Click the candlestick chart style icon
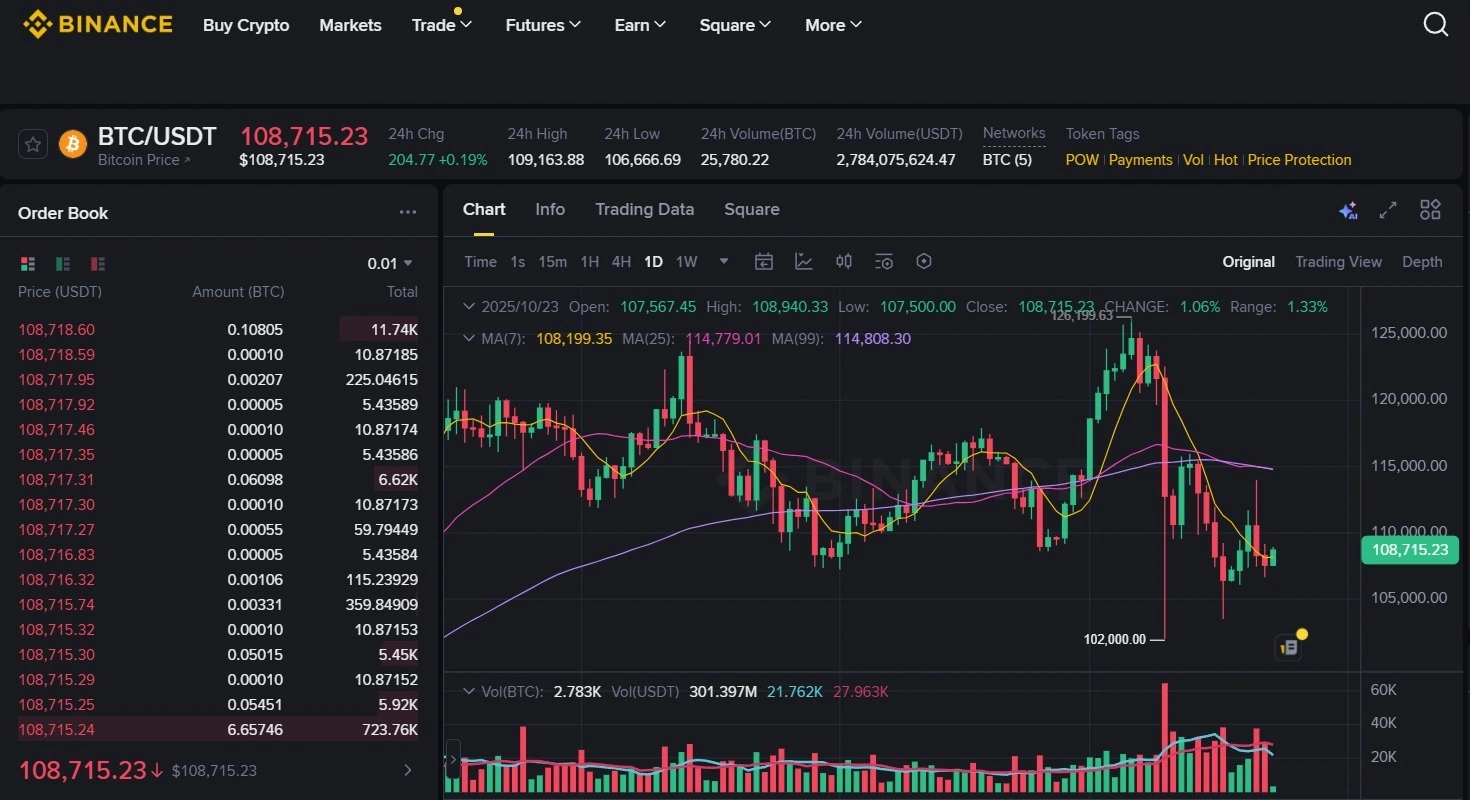Image resolution: width=1472 pixels, height=800 pixels. point(844,262)
